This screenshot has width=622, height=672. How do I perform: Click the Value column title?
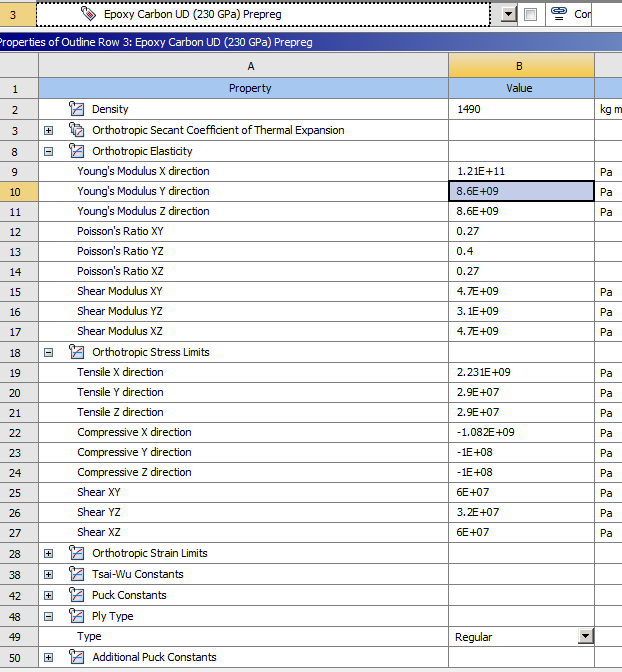pyautogui.click(x=521, y=88)
